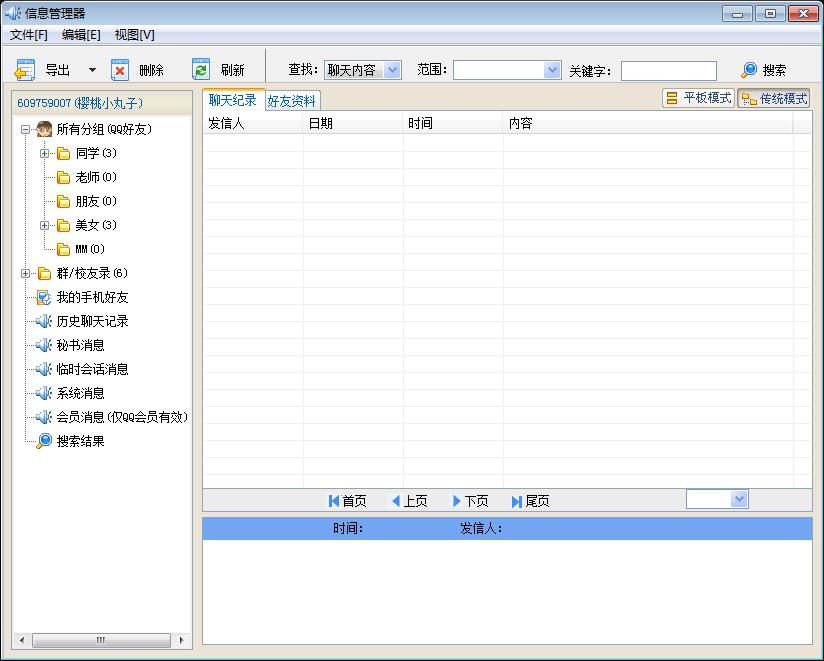Expand the 美女 (3) group
This screenshot has height=661, width=824.
(x=45, y=225)
